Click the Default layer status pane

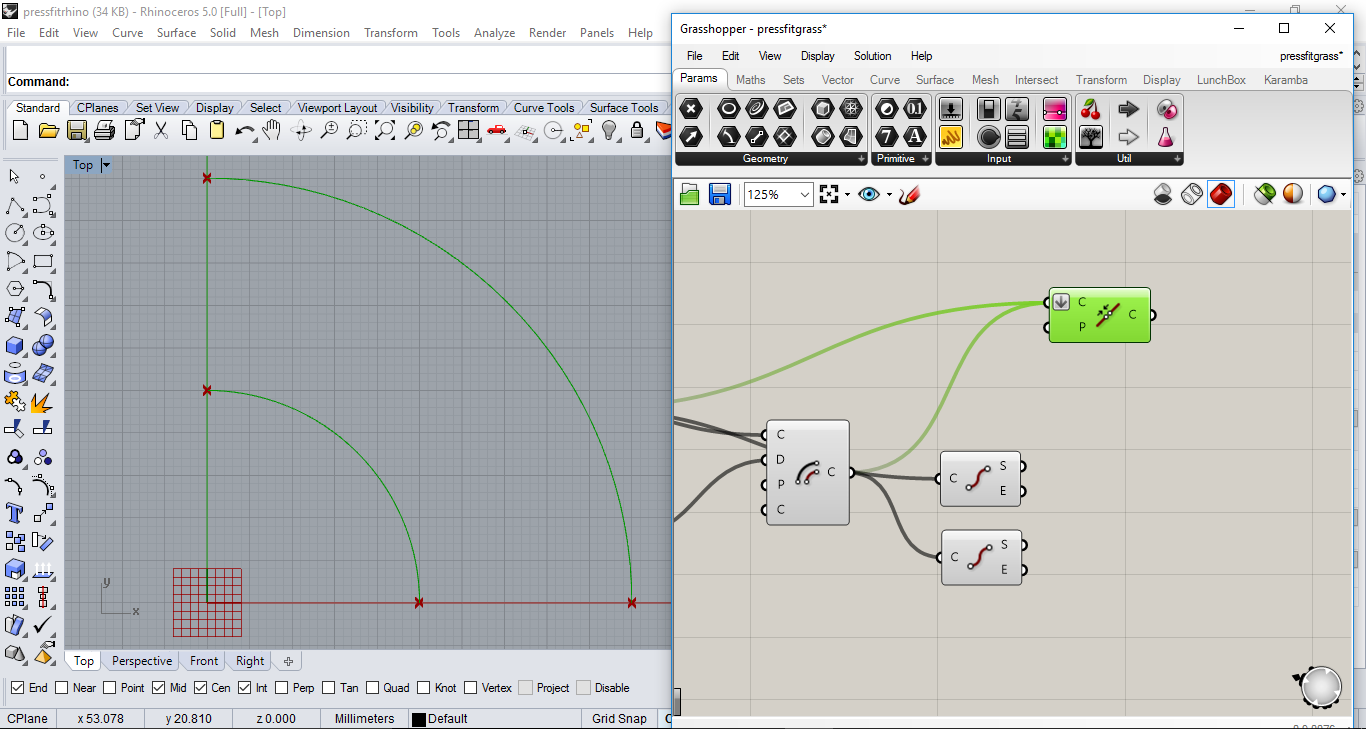(495, 718)
